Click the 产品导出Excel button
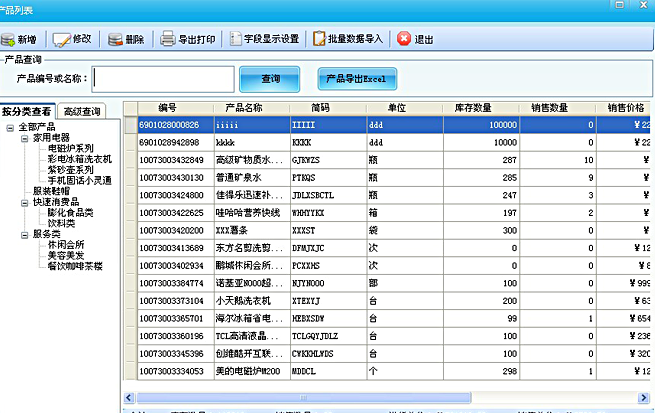Viewport: 655px width, 413px height. point(356,78)
